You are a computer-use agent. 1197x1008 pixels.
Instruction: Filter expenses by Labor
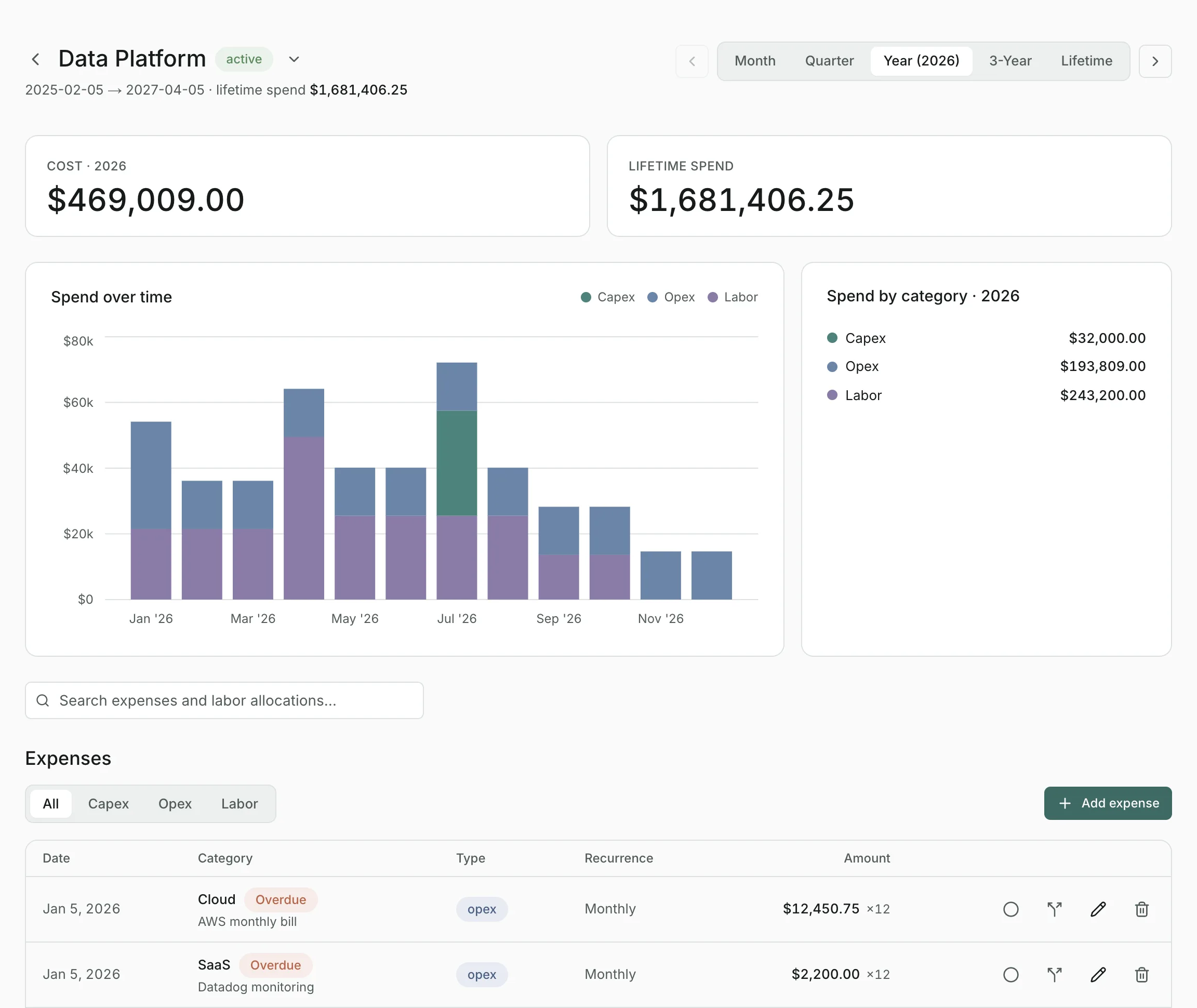(x=240, y=804)
